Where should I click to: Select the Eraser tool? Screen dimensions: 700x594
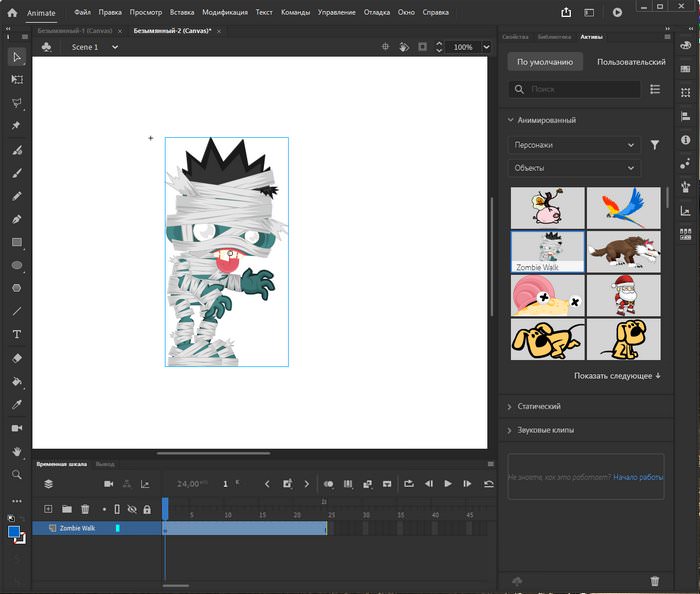(x=17, y=358)
